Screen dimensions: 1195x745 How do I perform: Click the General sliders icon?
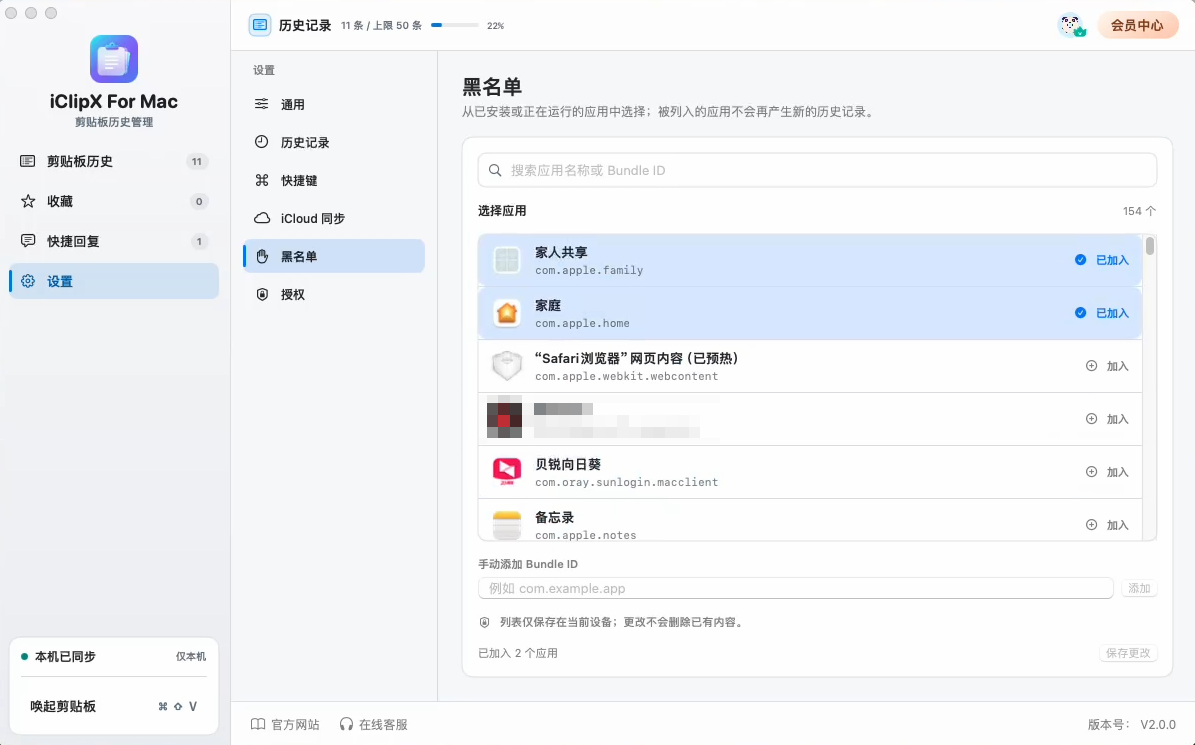[261, 104]
